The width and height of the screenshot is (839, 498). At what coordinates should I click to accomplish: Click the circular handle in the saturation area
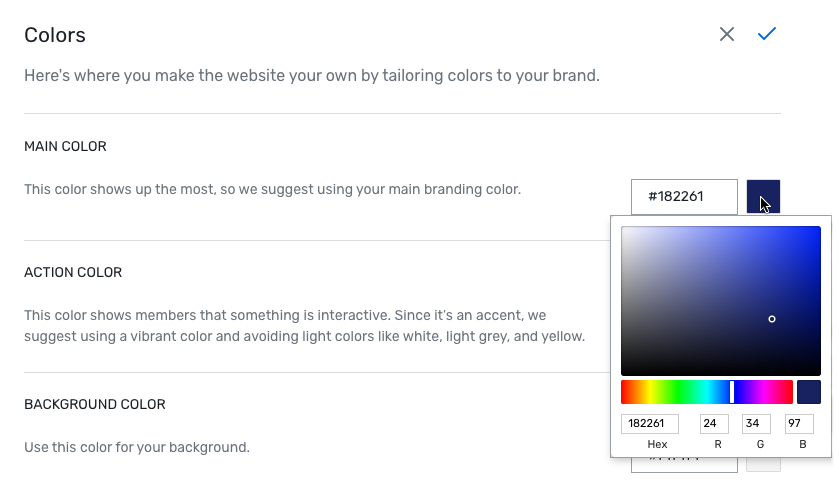tap(772, 319)
